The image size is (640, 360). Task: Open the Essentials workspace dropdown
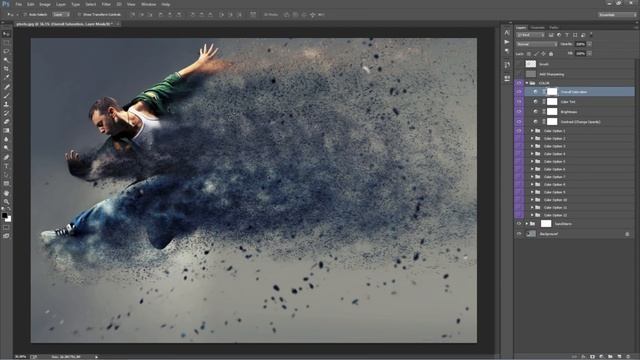[x=617, y=14]
